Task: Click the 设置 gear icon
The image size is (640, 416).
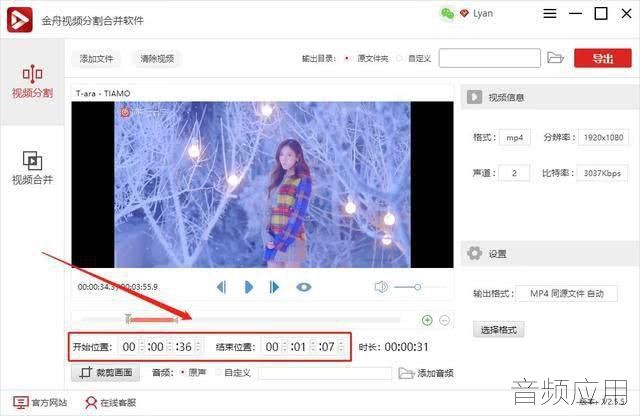Action: (474, 254)
